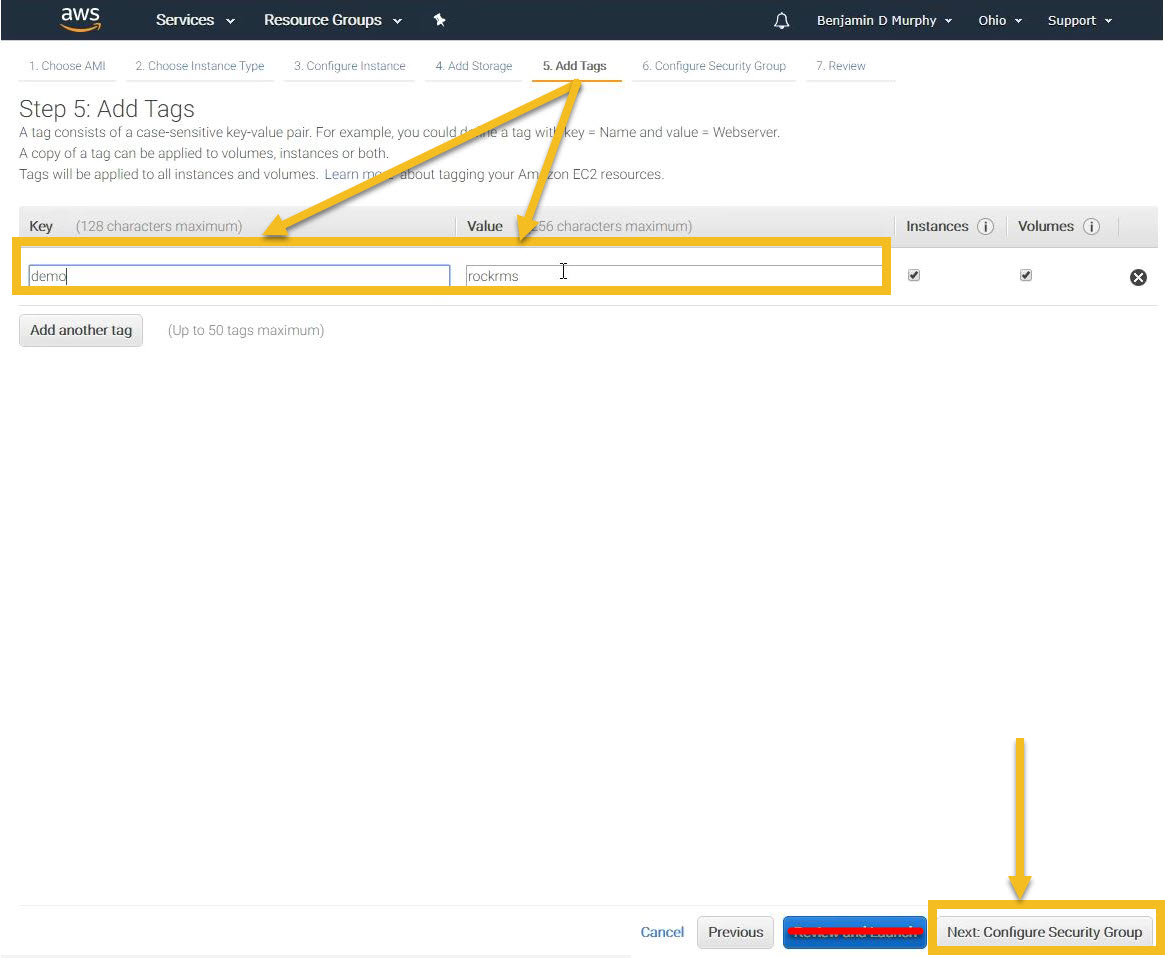Show info for Instances column
Viewport: 1165px width, 958px height.
pyautogui.click(x=985, y=227)
